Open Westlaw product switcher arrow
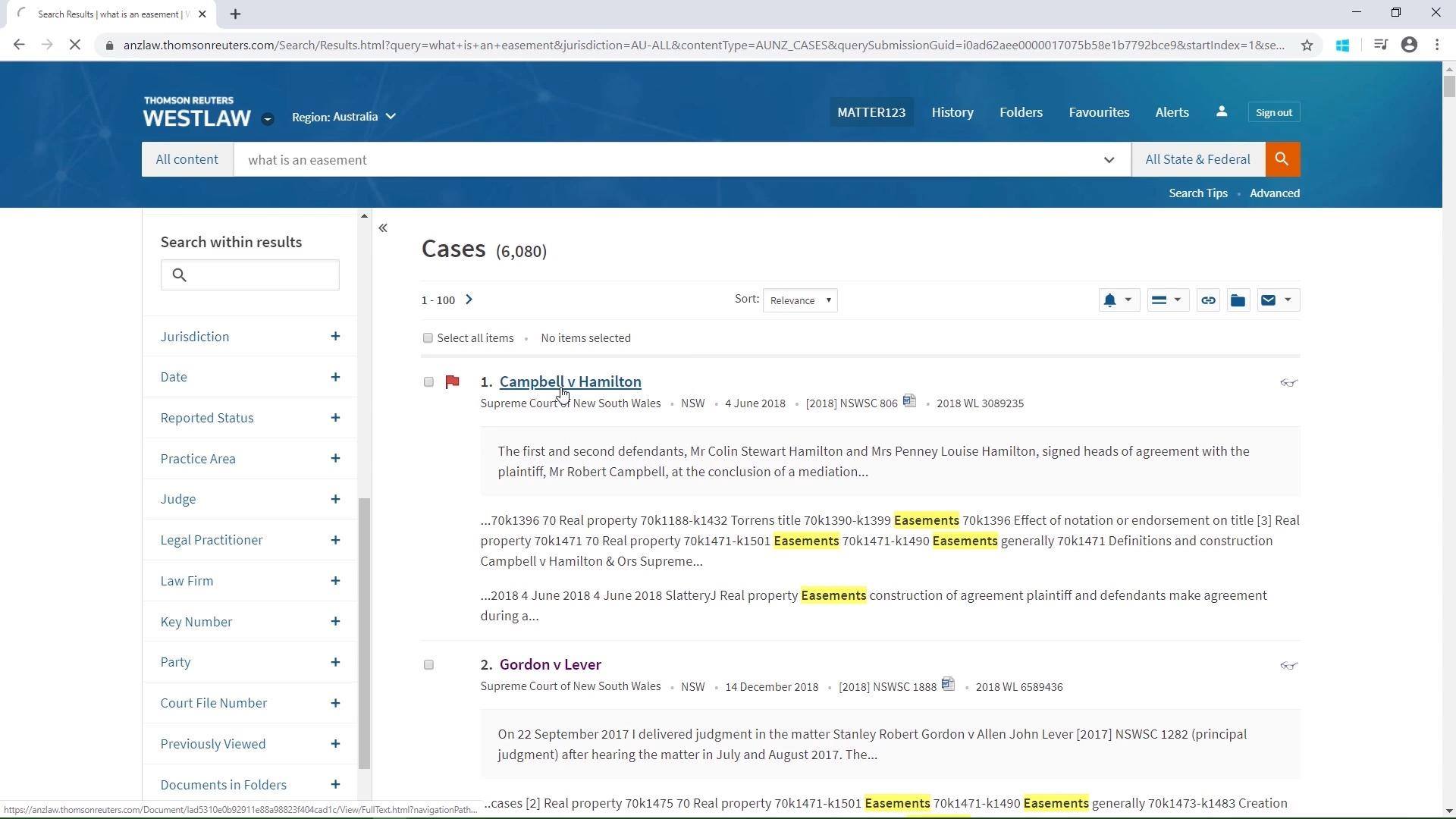1456x819 pixels. [267, 118]
